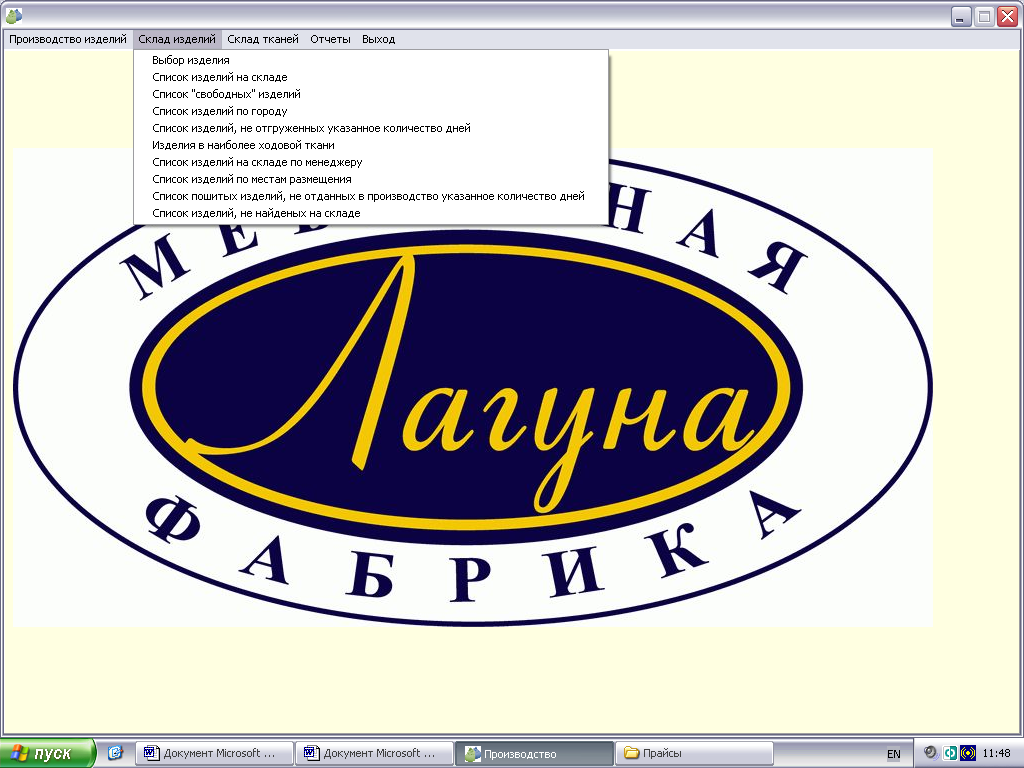Open Список изделий, не найденых на складе
This screenshot has width=1024, height=768.
[x=371, y=213]
